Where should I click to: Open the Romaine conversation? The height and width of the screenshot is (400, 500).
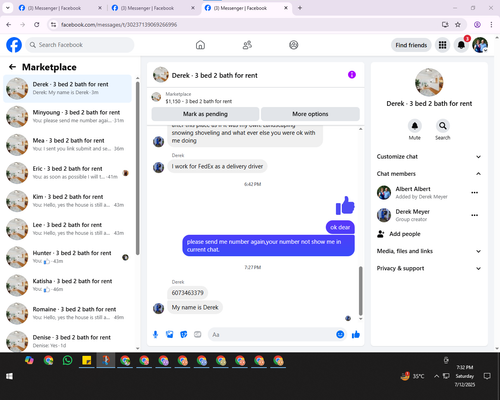(x=67, y=313)
